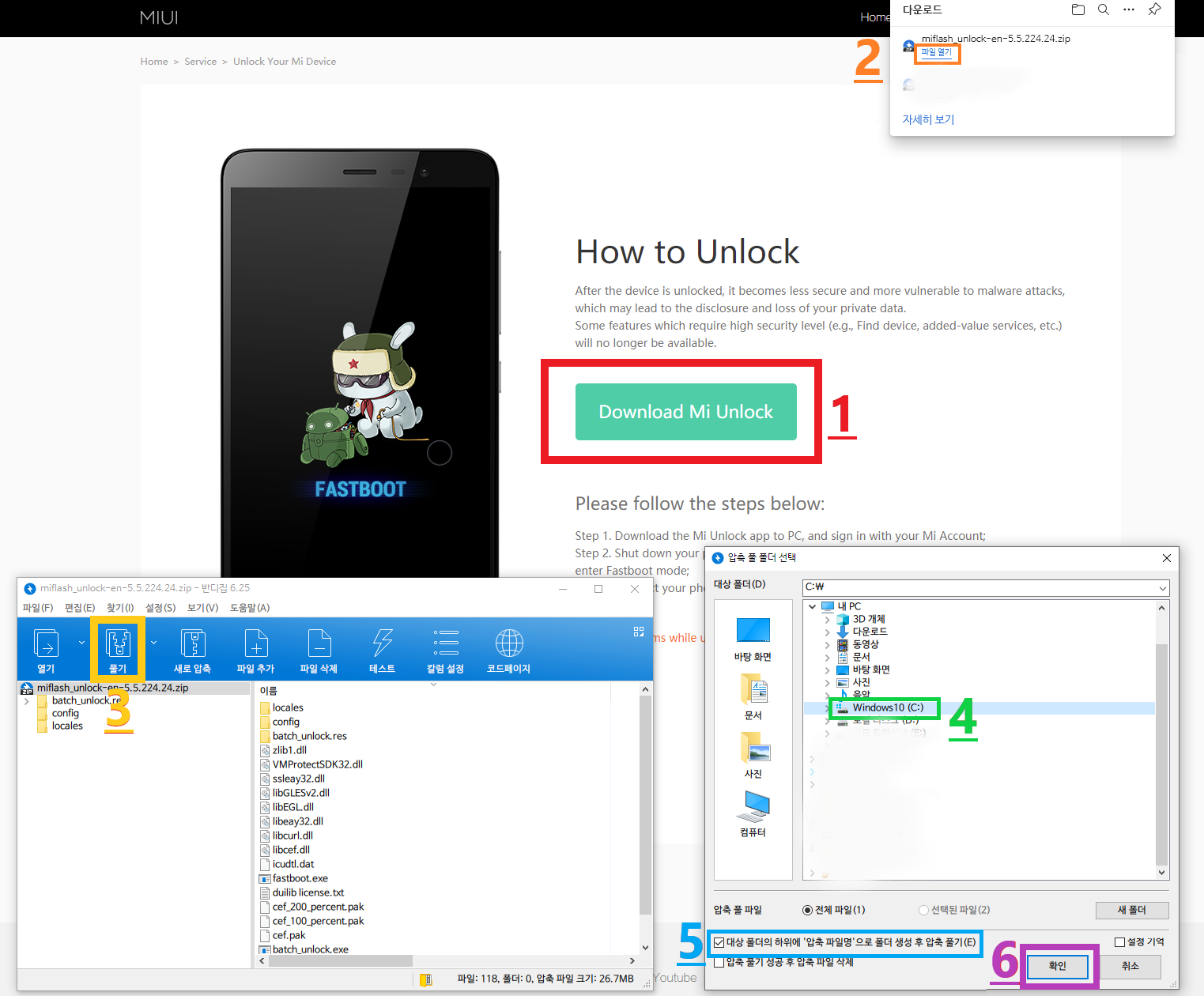Click the Service breadcrumb link
This screenshot has width=1204, height=996.
(200, 62)
